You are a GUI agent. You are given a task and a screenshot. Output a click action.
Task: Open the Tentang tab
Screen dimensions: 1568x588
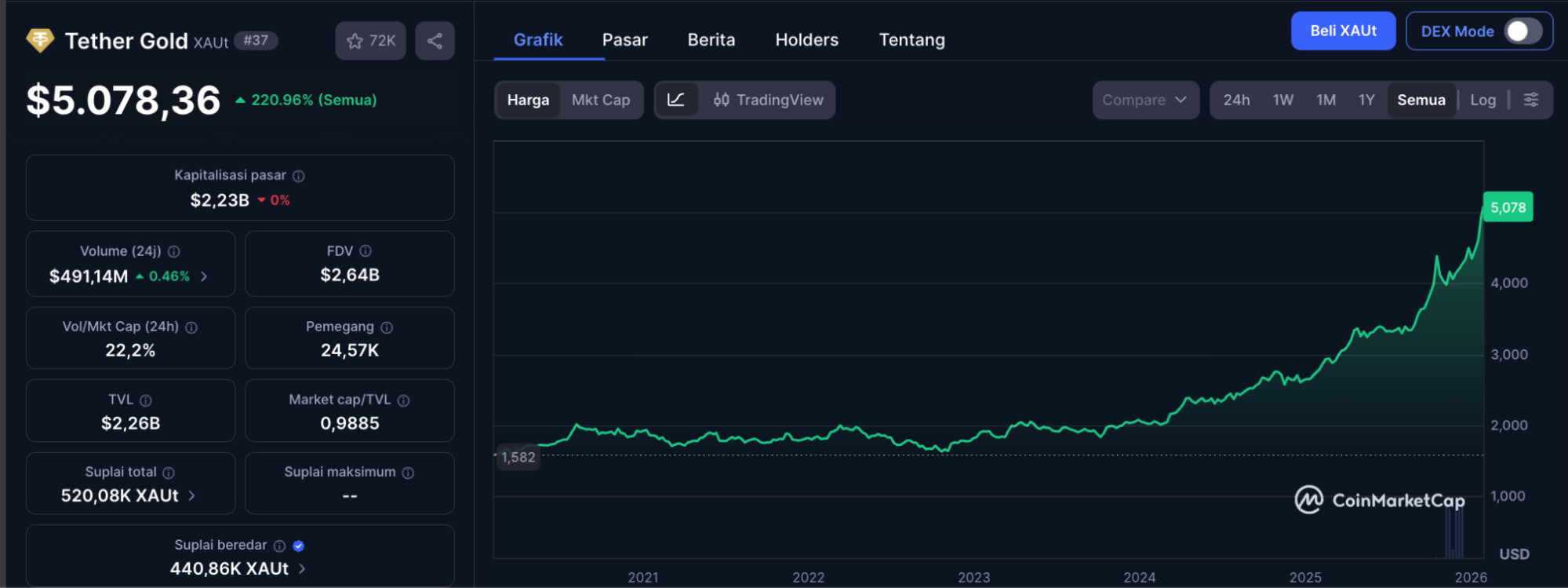coord(912,40)
